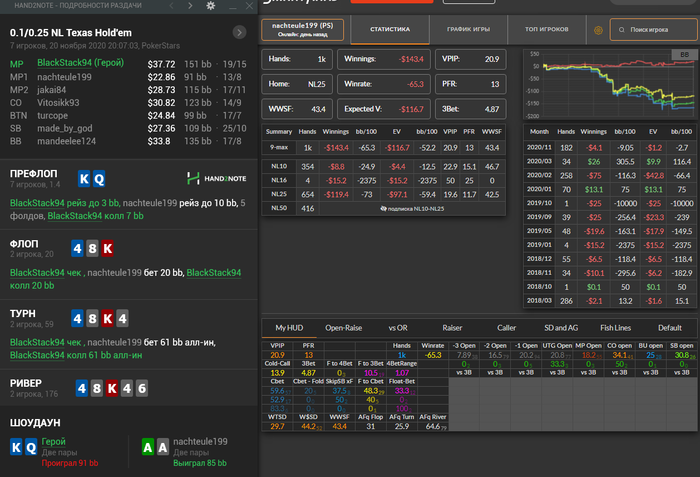The height and width of the screenshot is (477, 700).
Task: Select nachteule199 (PS) player button
Action: [x=302, y=29]
